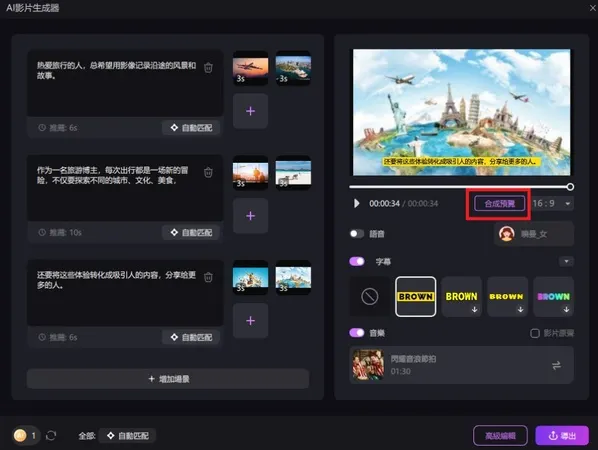598x450 pixels.
Task: Select the plain yellow BROWN subtitle style
Action: click(x=461, y=296)
